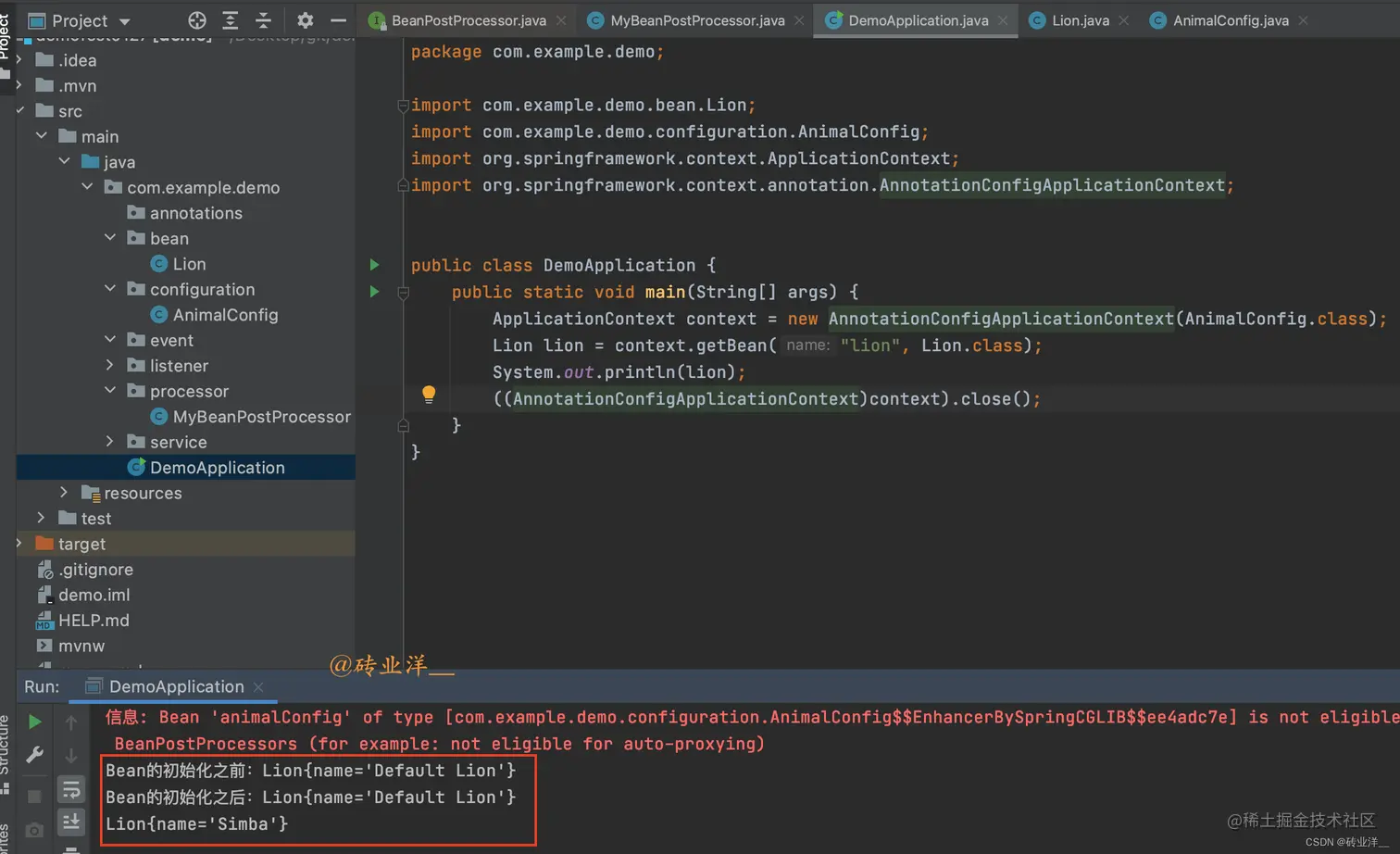Expand the test folder
1400x854 pixels.
pos(42,518)
